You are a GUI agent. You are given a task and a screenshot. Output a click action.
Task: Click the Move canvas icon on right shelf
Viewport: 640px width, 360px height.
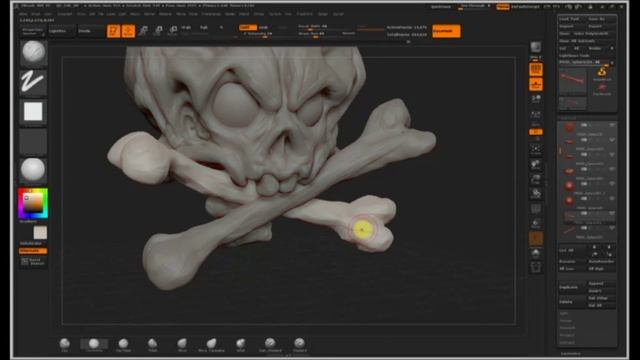[536, 164]
